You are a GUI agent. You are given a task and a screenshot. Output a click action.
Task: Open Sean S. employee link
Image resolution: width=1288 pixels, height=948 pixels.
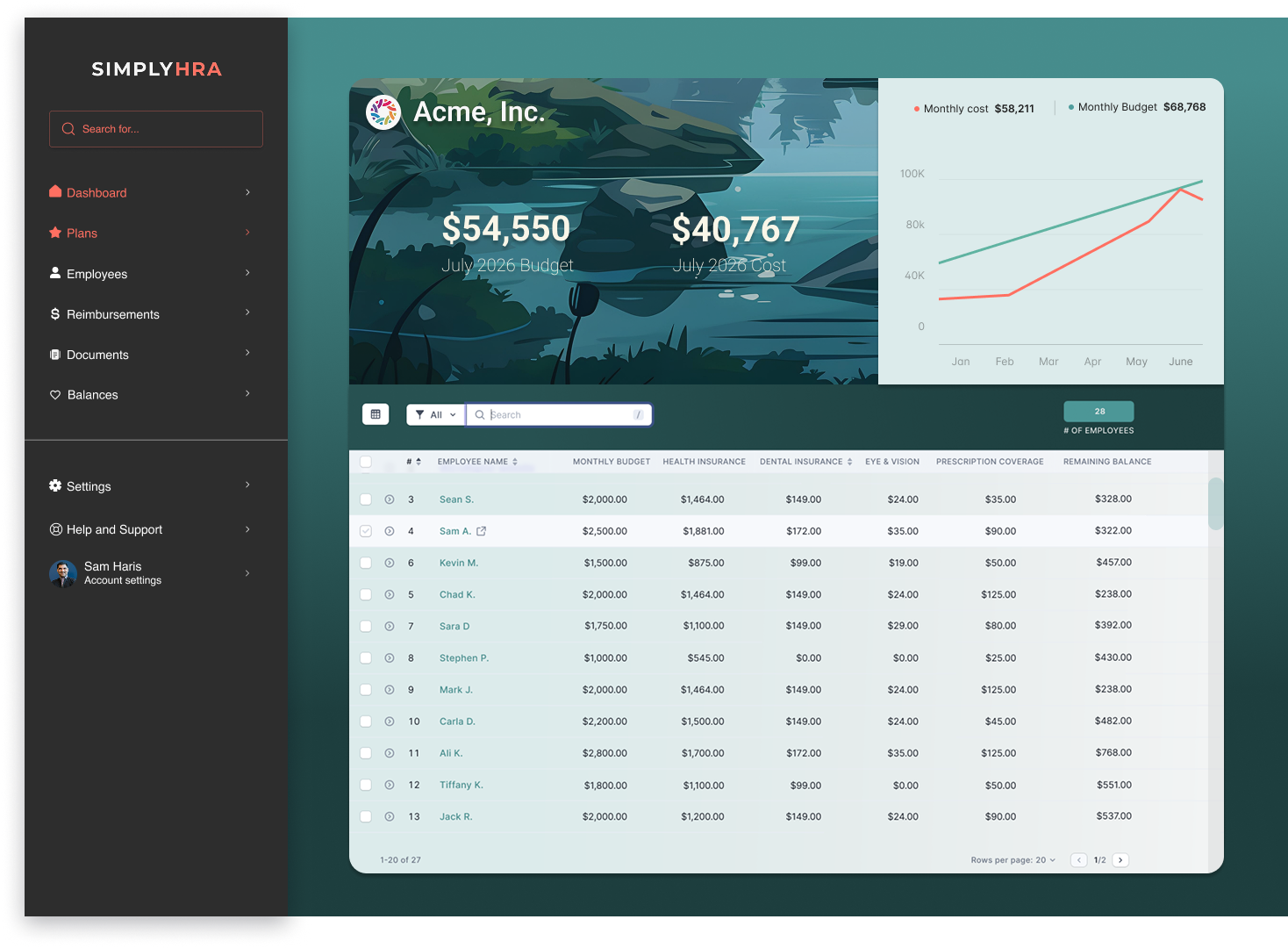click(x=456, y=499)
